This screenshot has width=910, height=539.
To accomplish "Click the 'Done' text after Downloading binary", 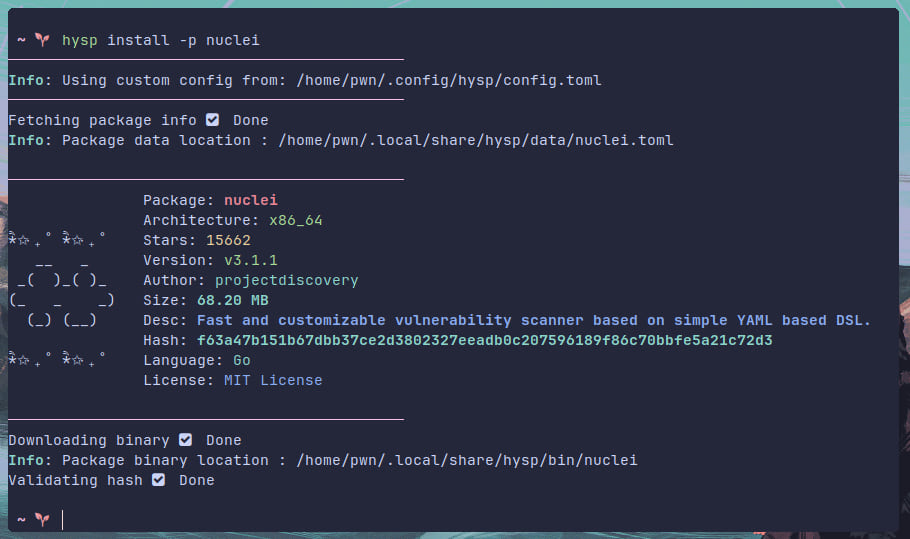I will [223, 440].
